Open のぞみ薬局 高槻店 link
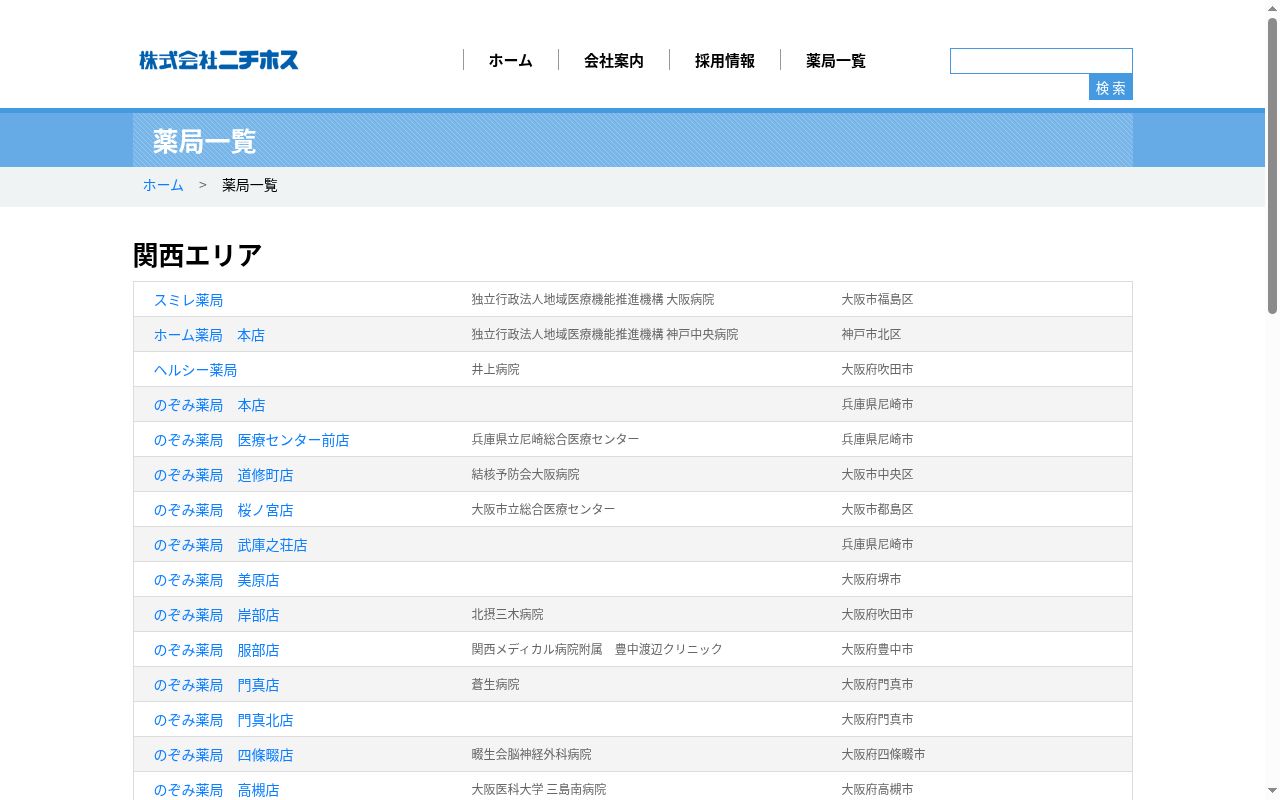The image size is (1280, 800). pyautogui.click(x=216, y=790)
